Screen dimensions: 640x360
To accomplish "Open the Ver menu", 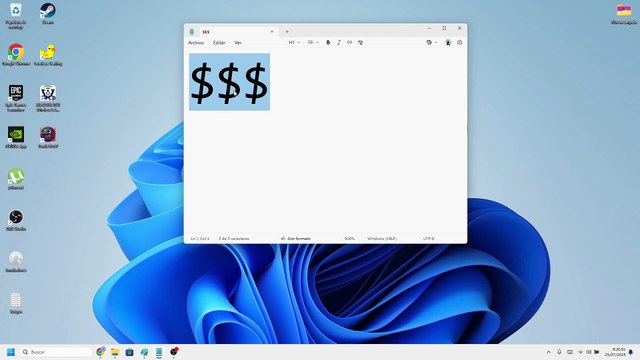I will click(238, 42).
